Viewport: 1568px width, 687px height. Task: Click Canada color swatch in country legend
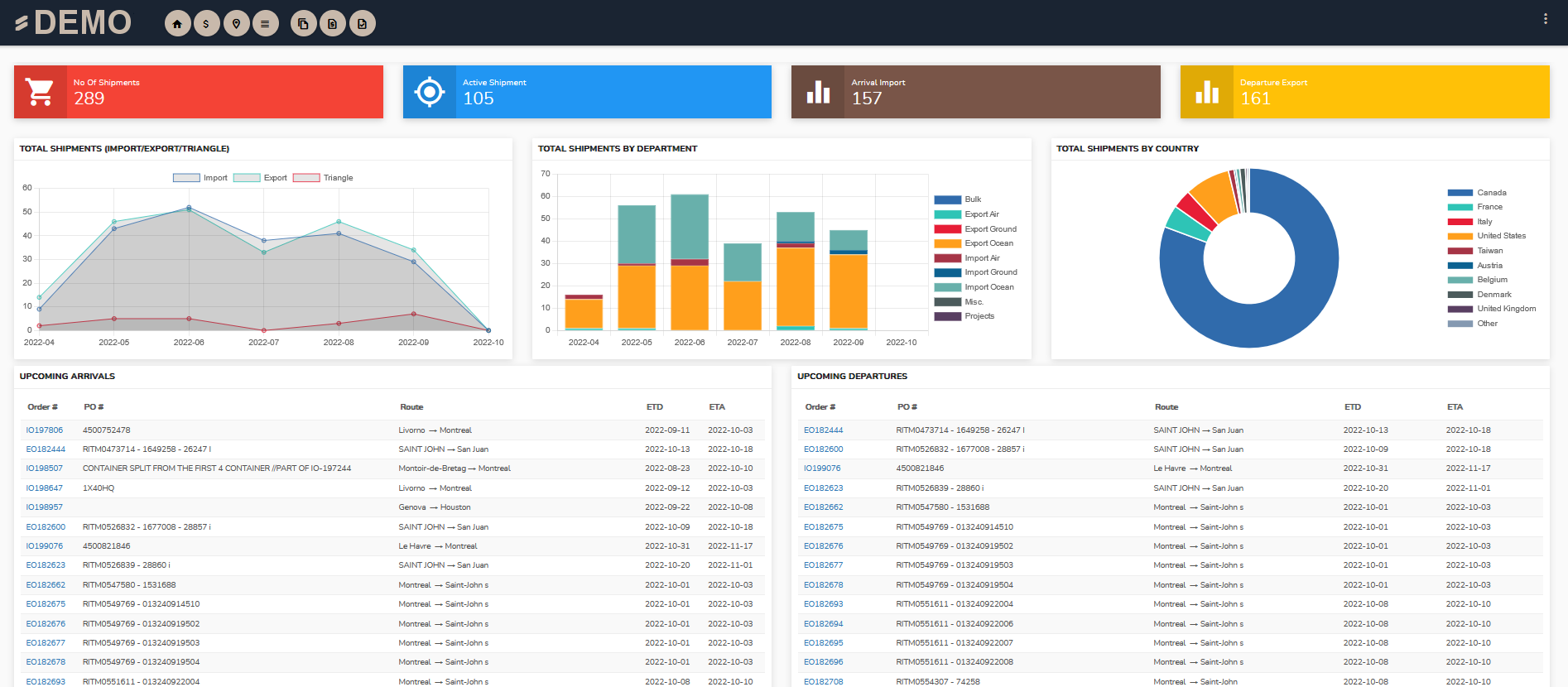(x=1460, y=193)
